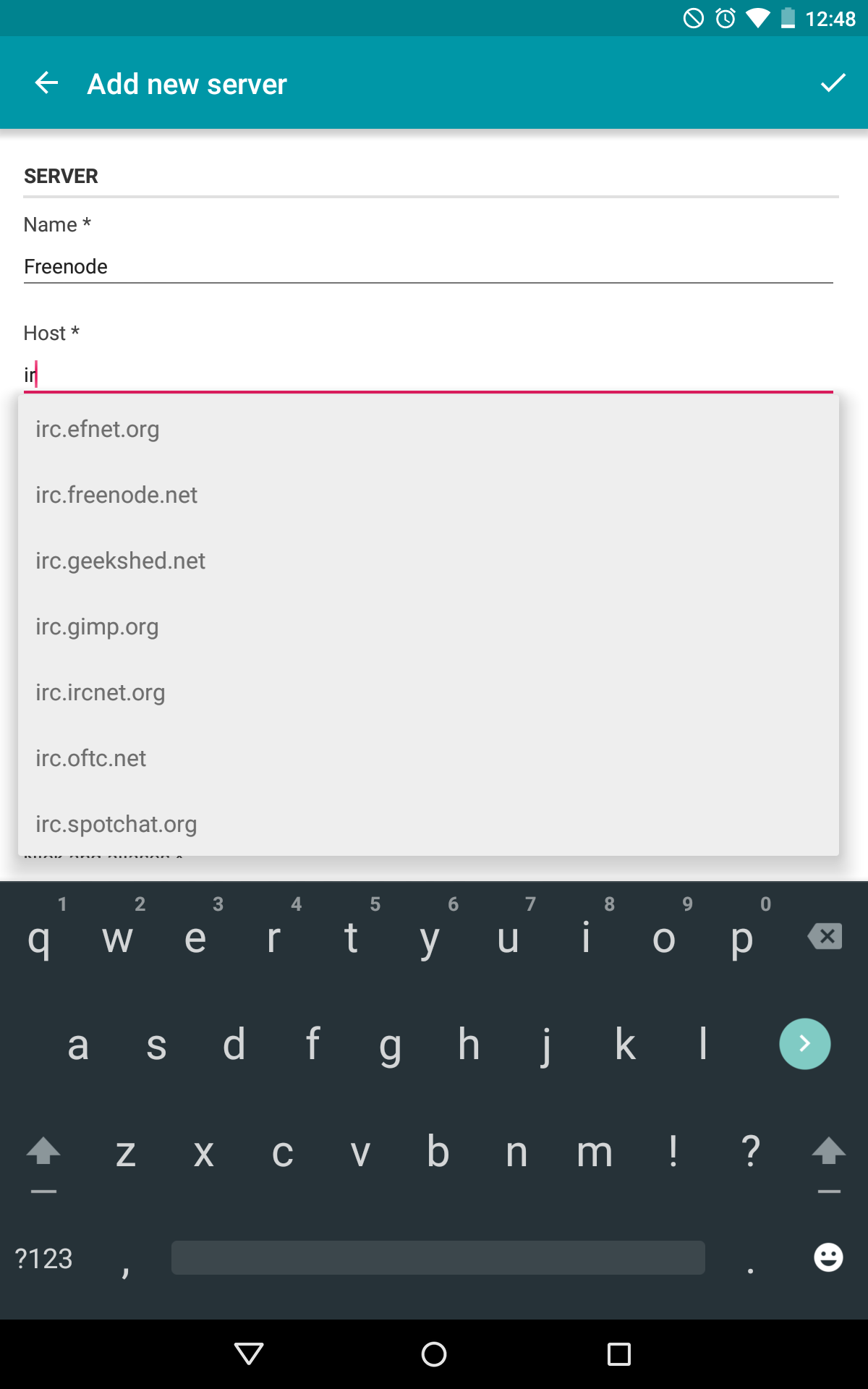868x1389 pixels.
Task: Tap the space bar
Action: pyautogui.click(x=438, y=1257)
